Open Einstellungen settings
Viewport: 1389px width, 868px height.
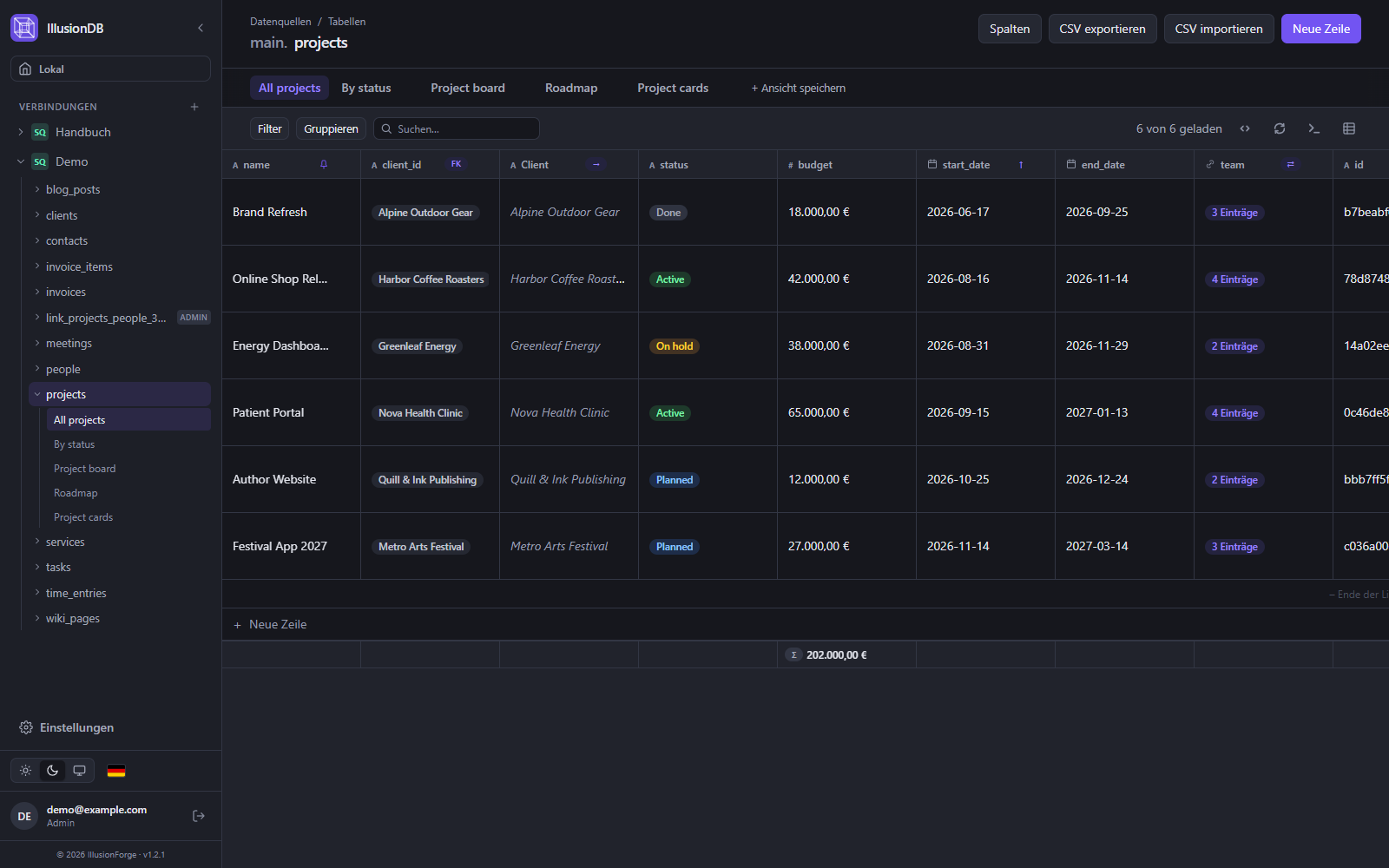(67, 727)
